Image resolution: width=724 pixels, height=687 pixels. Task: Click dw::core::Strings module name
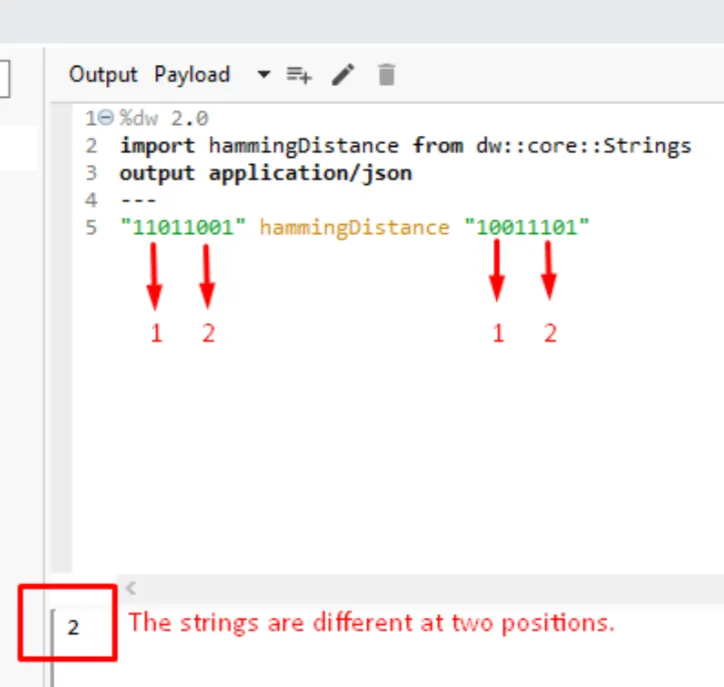[584, 146]
